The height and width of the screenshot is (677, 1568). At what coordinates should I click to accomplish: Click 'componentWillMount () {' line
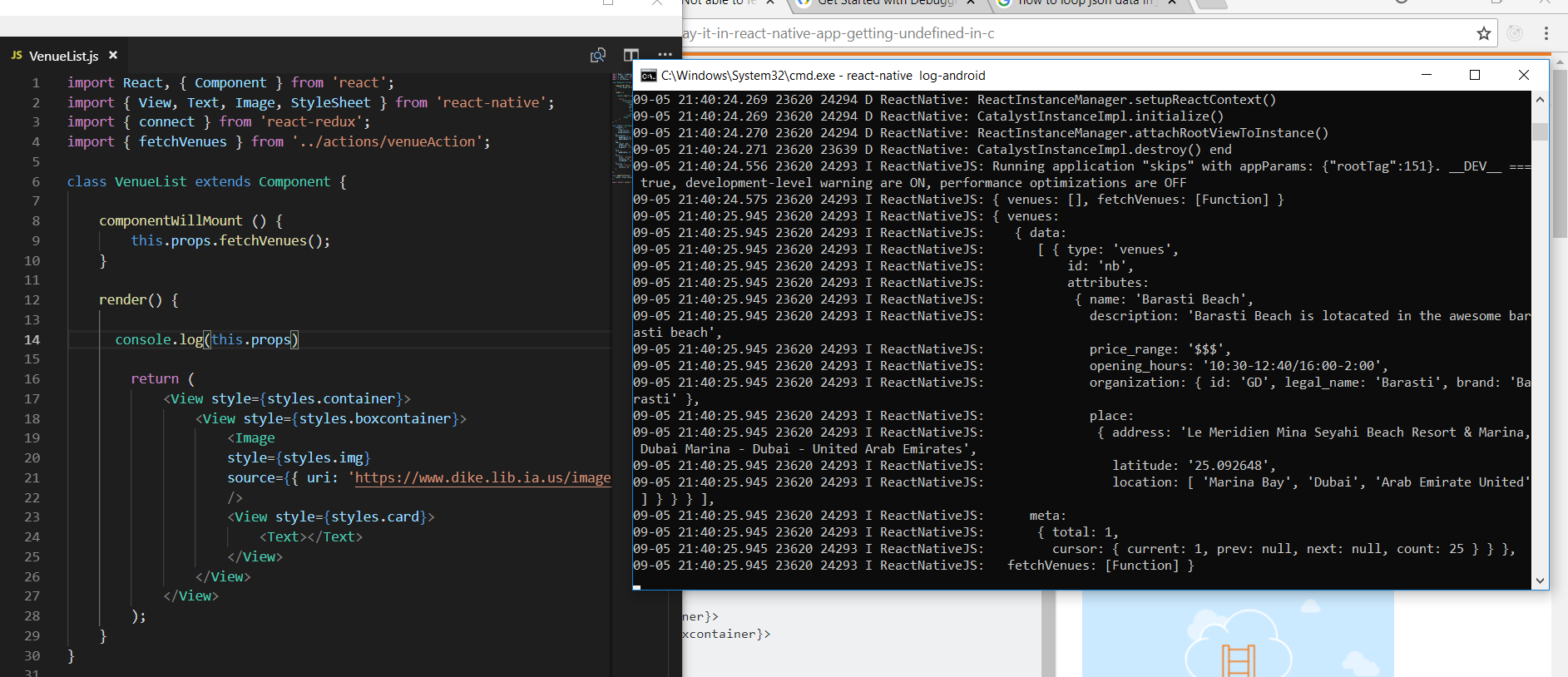pos(190,220)
